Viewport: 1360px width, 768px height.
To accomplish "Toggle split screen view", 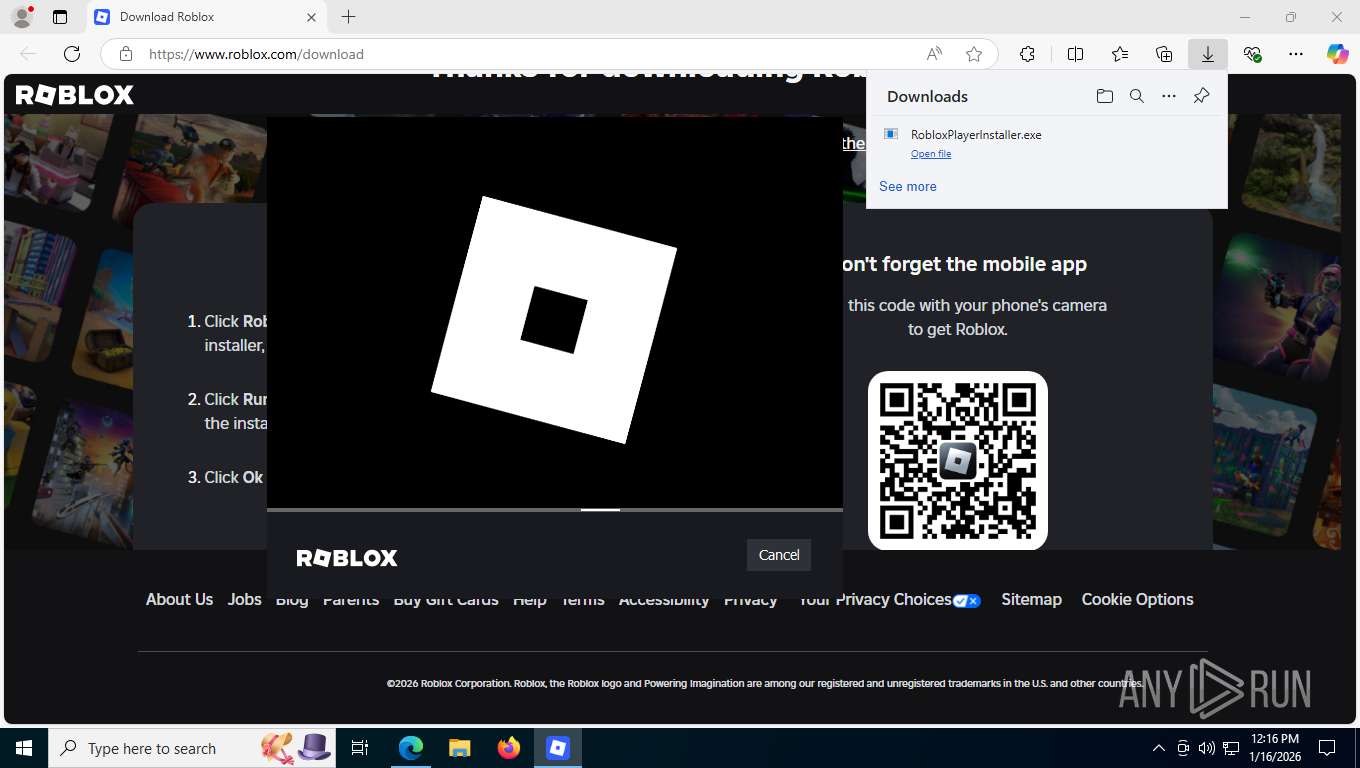I will [1075, 54].
